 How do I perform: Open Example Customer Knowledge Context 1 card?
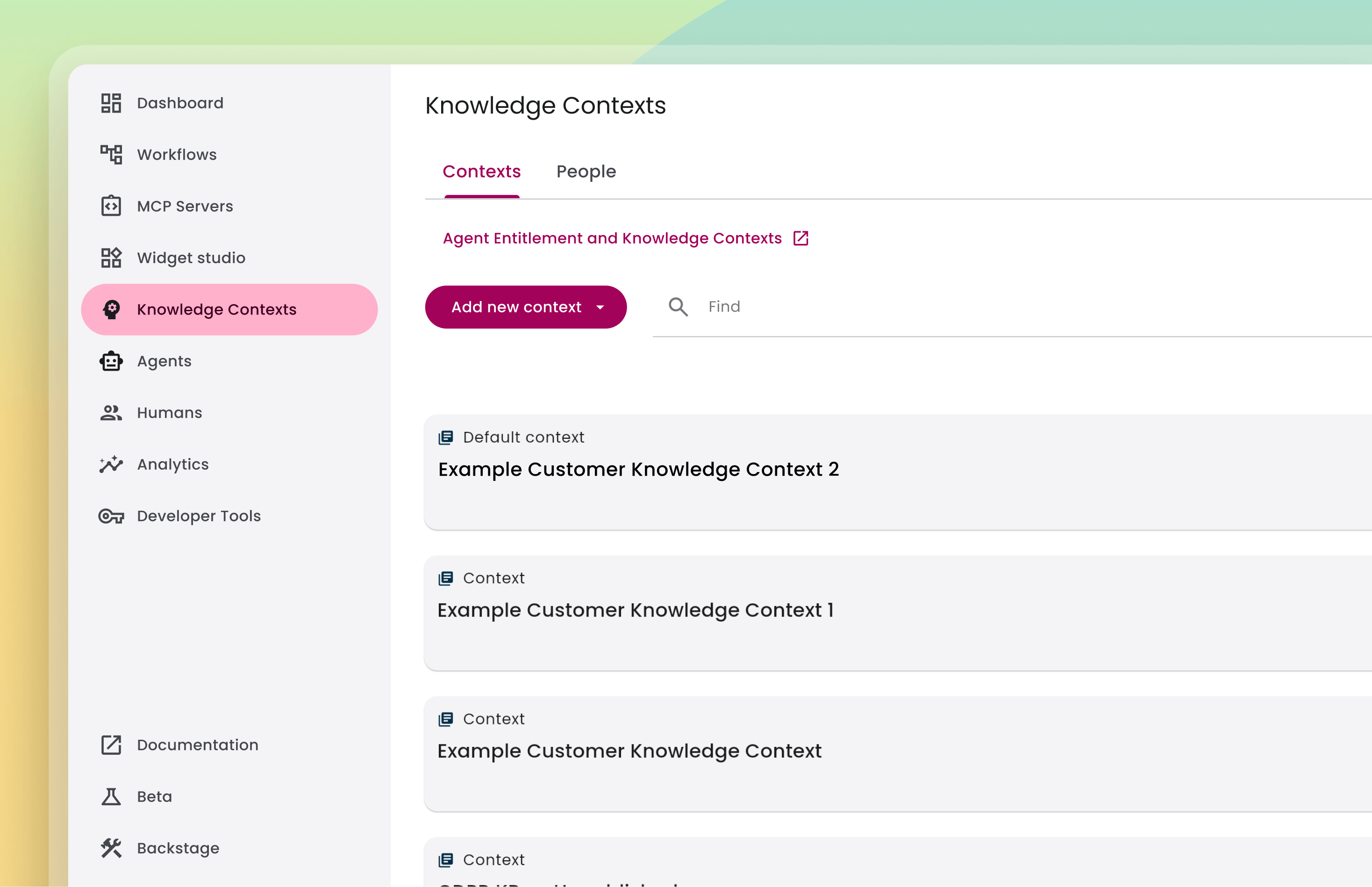click(636, 610)
